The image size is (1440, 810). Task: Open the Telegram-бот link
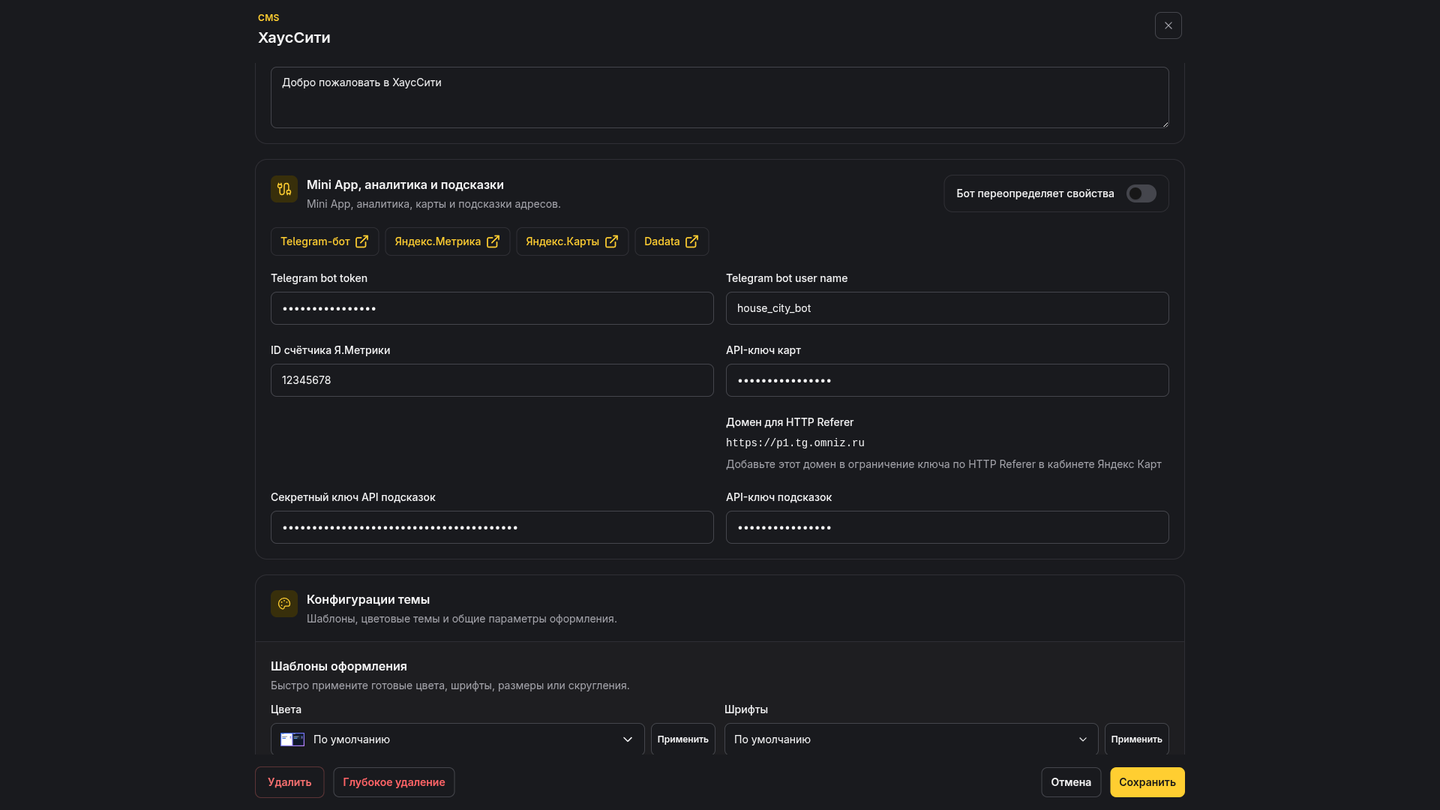coord(325,241)
